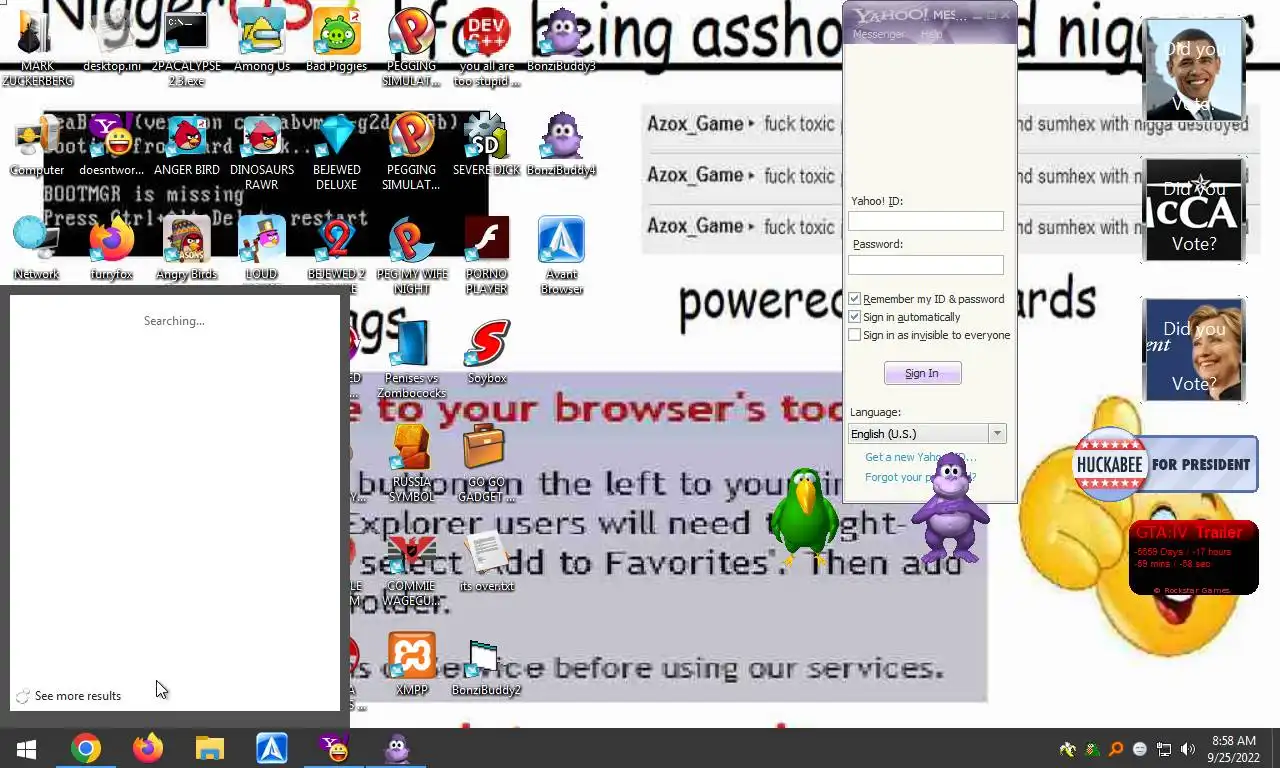Click the Password input field
This screenshot has height=768, width=1280.
coord(926,265)
